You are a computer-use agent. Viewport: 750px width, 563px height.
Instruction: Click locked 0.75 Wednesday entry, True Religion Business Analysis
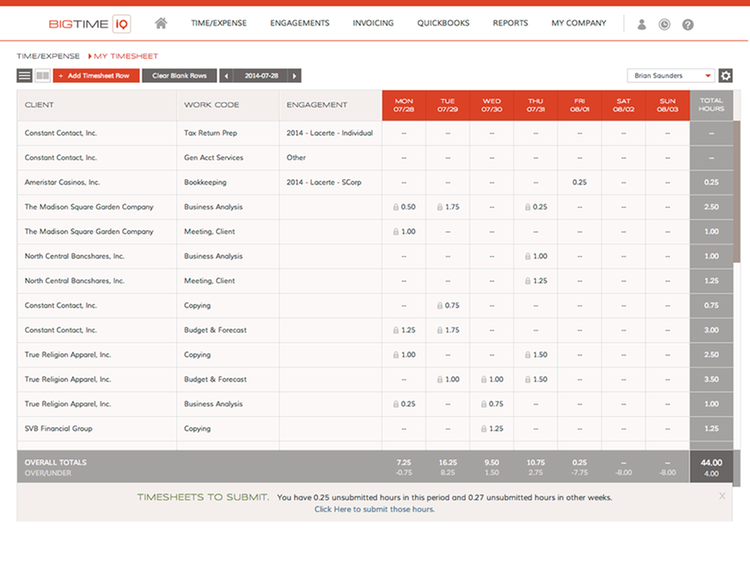pos(492,404)
